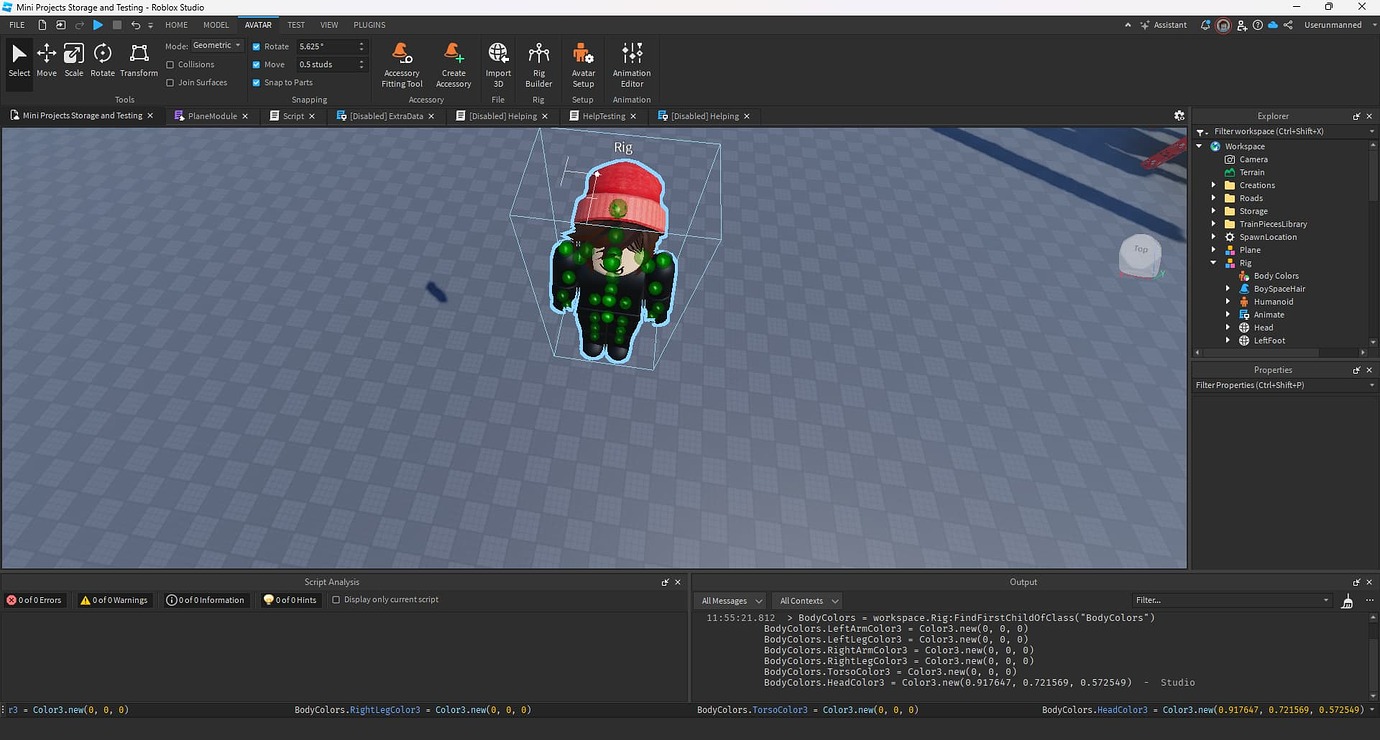
Task: Open Import 3D
Action: (x=498, y=65)
